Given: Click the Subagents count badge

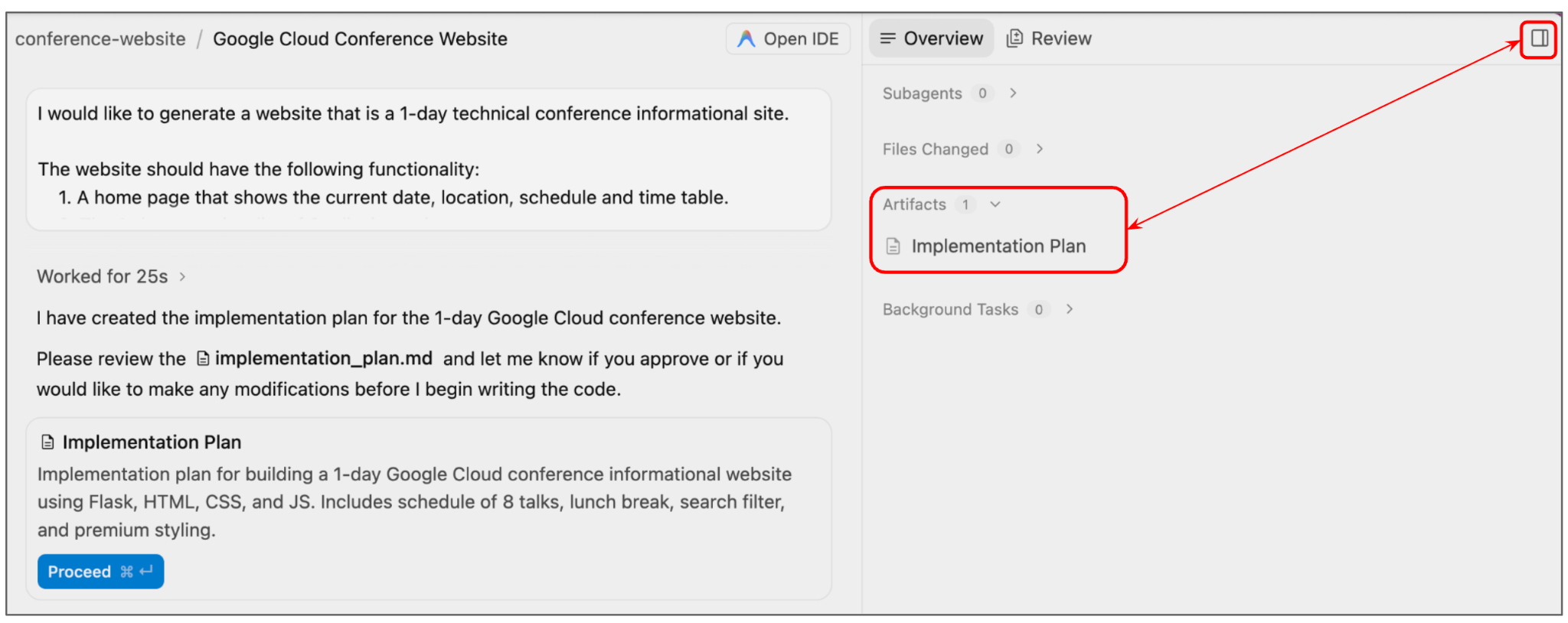Looking at the screenshot, I should click(982, 93).
